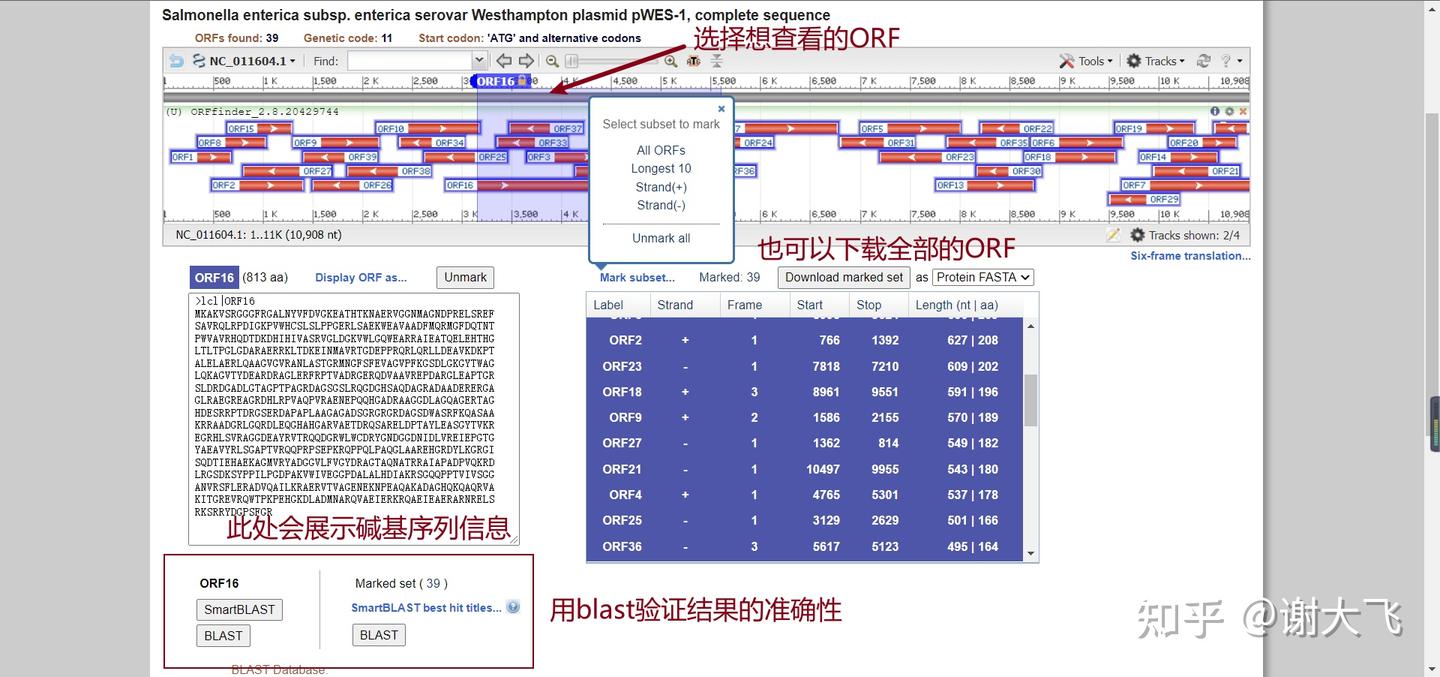
Task: Select the six-frame translation flip icon
Action: (716, 62)
